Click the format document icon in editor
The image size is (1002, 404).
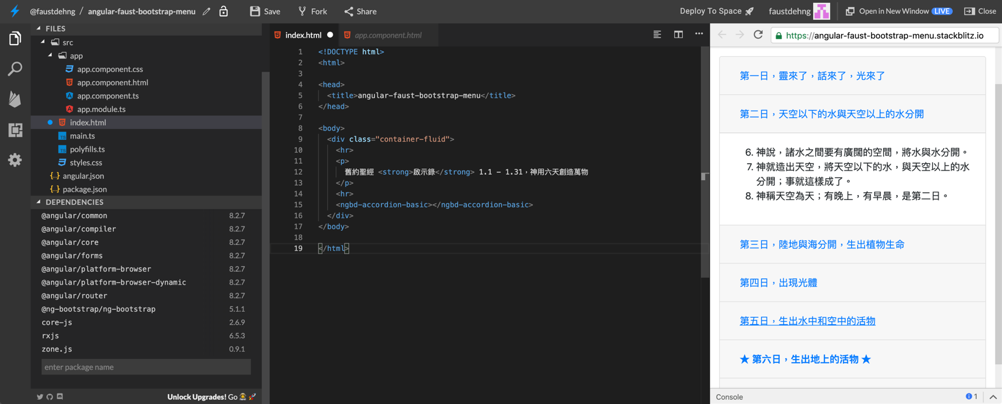tap(657, 35)
